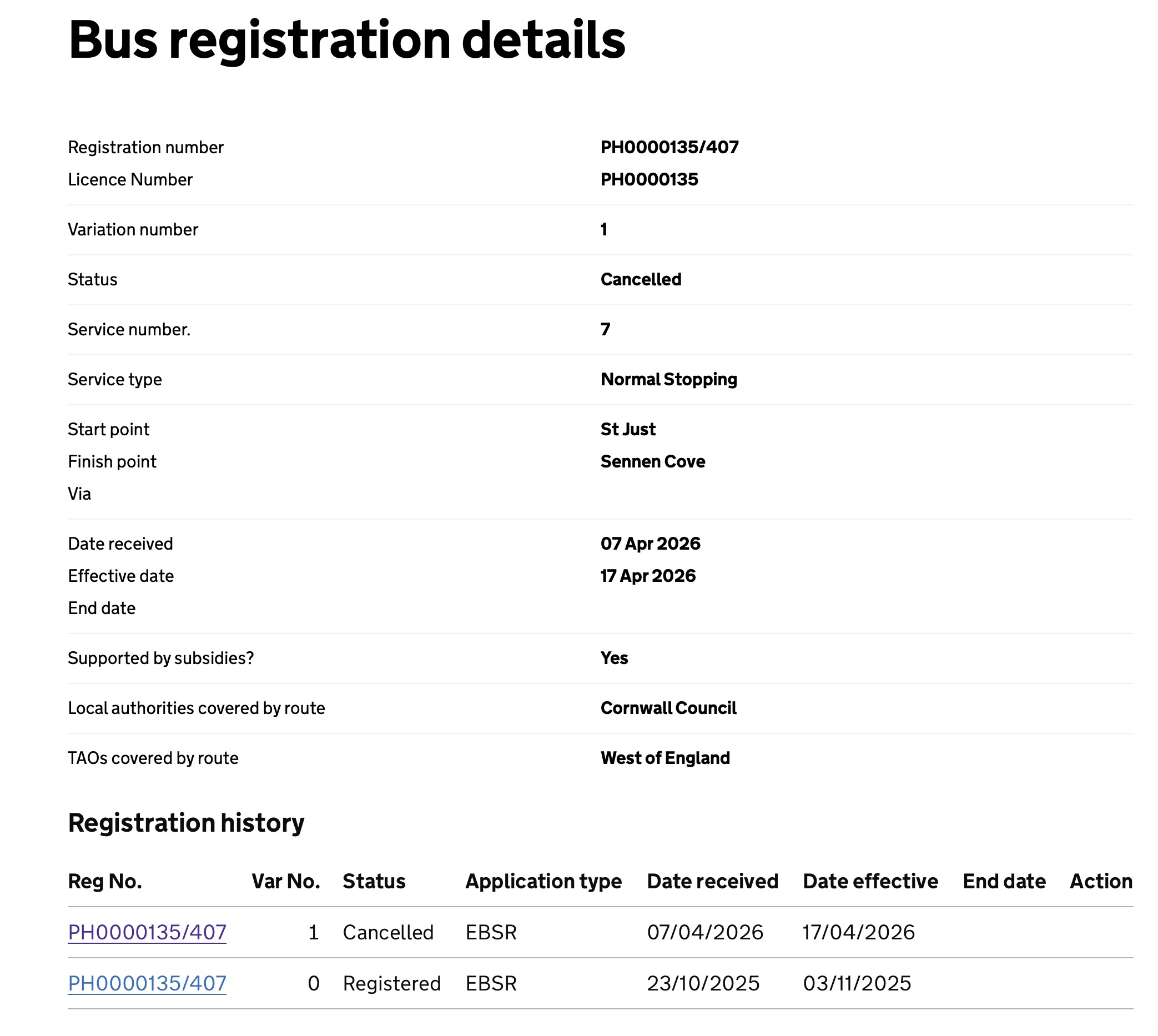The width and height of the screenshot is (1158, 1036).
Task: Click the bold Cancelled status value
Action: 641,279
